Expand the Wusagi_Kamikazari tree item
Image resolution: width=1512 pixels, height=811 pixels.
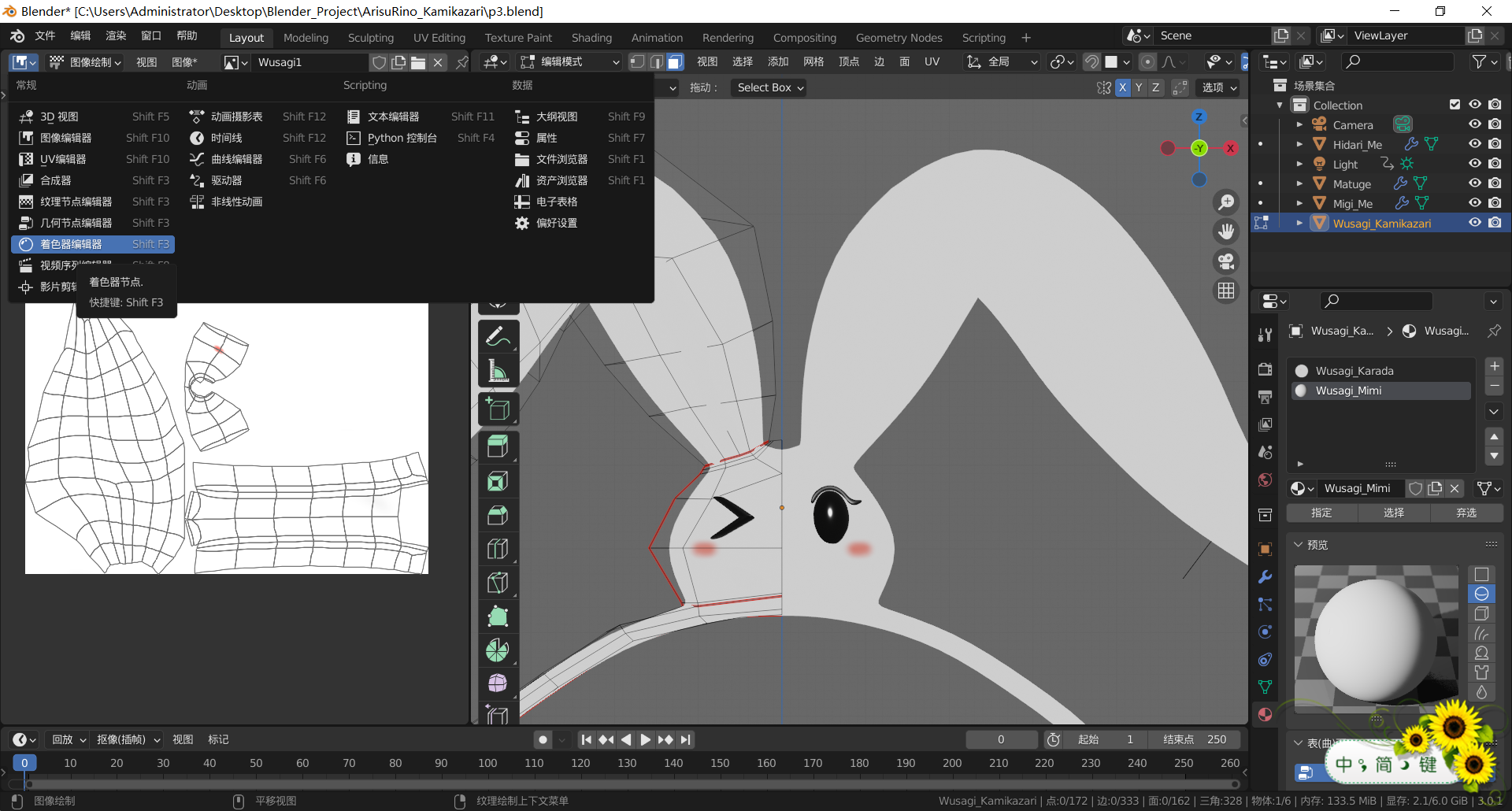click(1299, 224)
